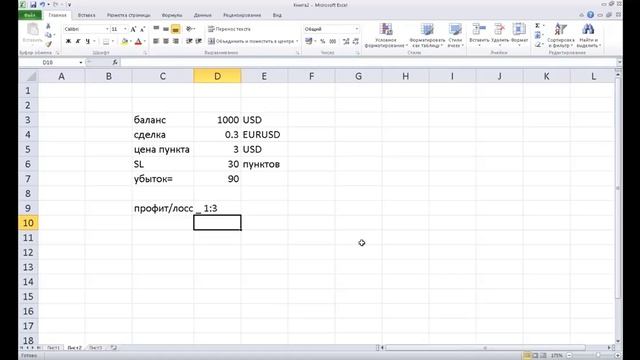Click the text orientation icon
The image size is (640, 360).
point(189,29)
